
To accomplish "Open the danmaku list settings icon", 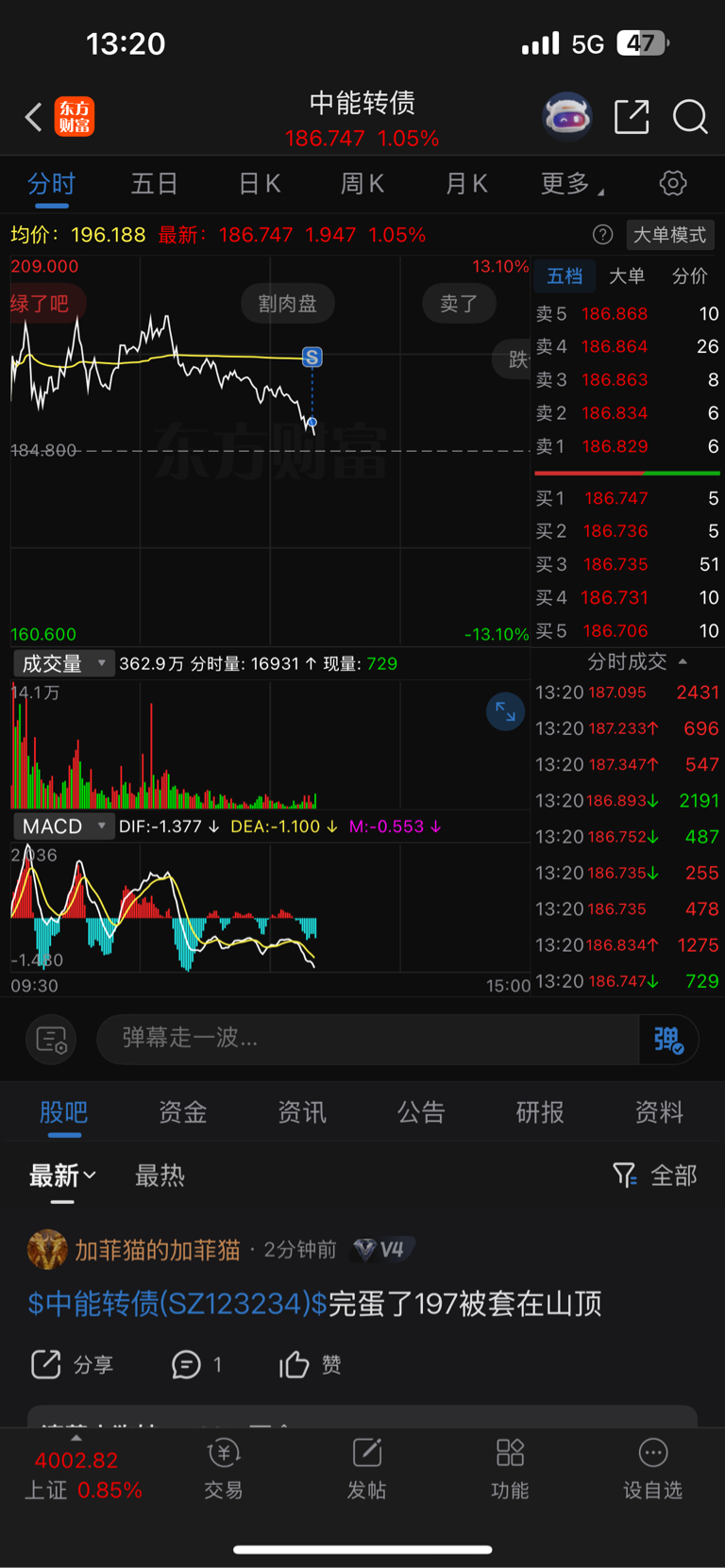I will click(51, 1040).
